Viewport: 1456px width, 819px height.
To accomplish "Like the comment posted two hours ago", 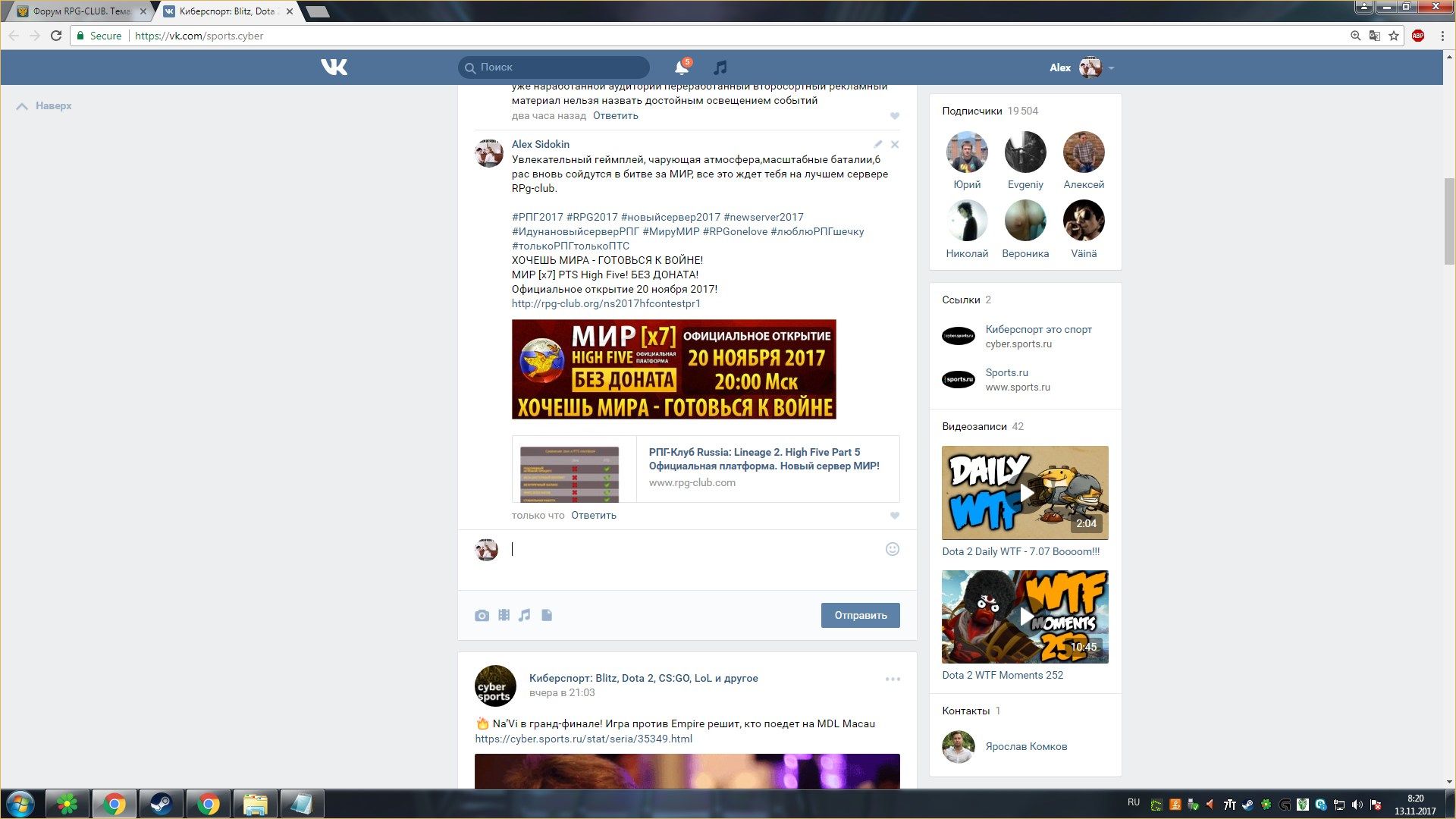I will click(895, 116).
